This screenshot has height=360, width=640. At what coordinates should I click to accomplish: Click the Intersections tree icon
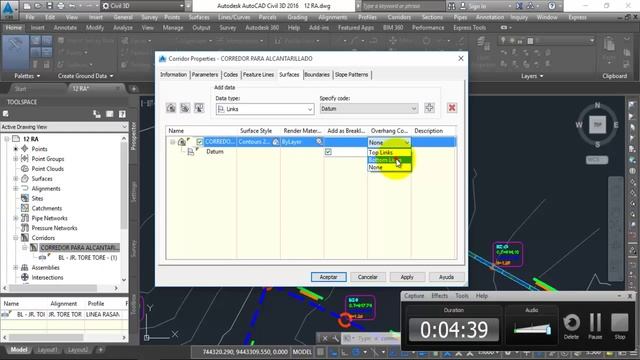point(25,277)
